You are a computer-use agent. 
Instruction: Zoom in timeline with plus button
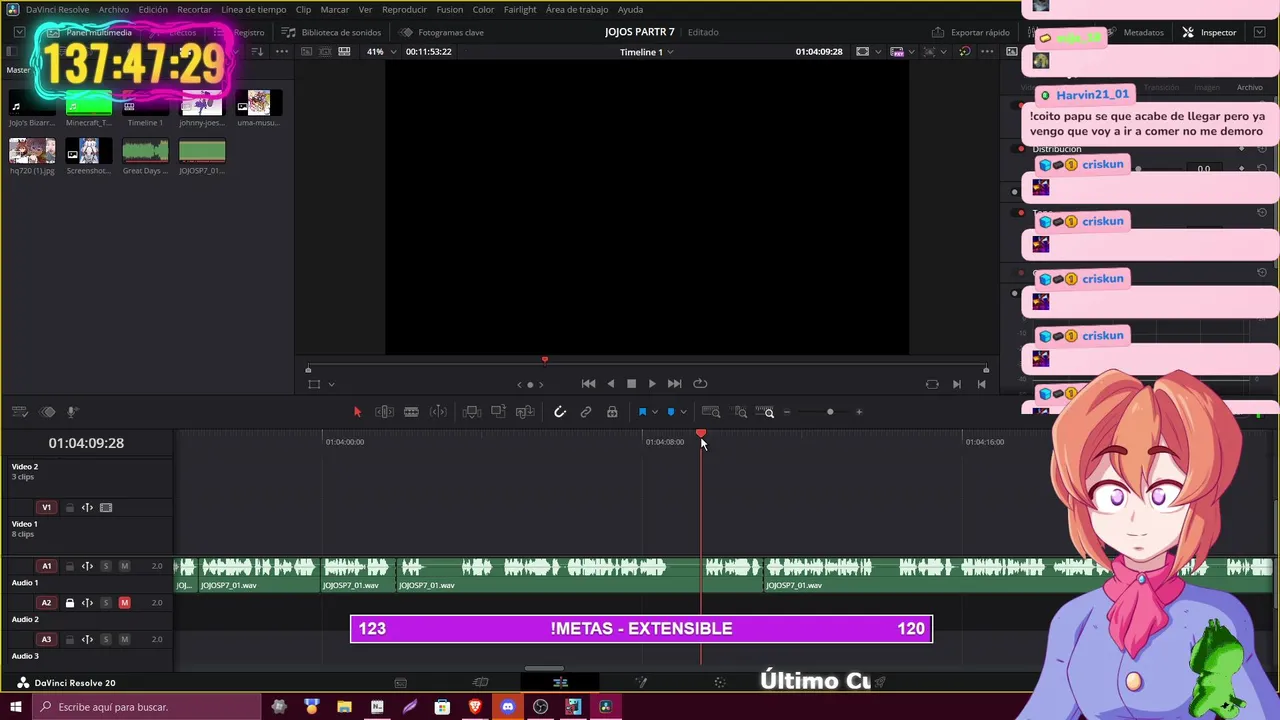pyautogui.click(x=859, y=412)
